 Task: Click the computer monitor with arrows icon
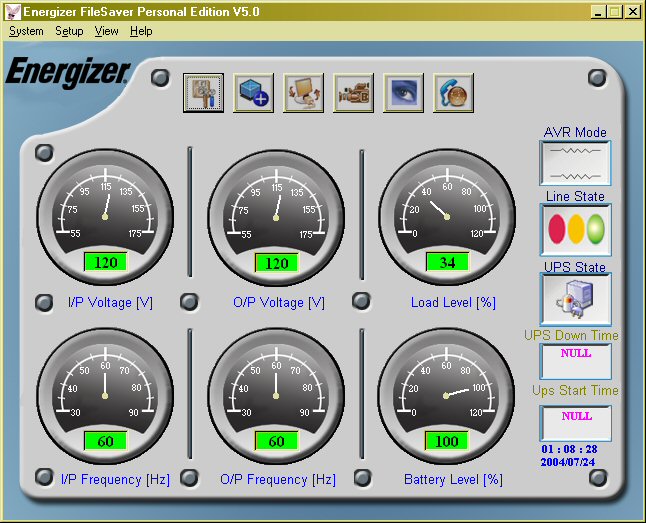pyautogui.click(x=304, y=93)
